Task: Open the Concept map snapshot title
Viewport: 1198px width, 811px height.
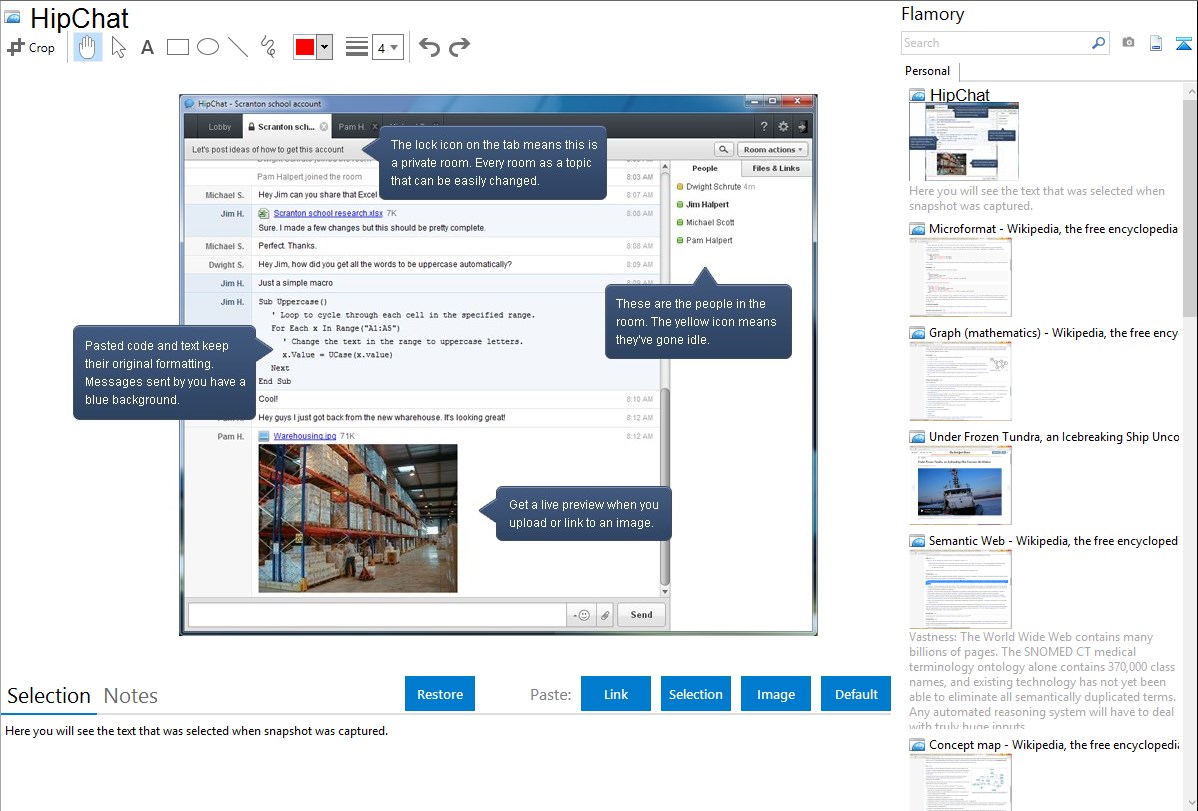Action: point(1054,744)
